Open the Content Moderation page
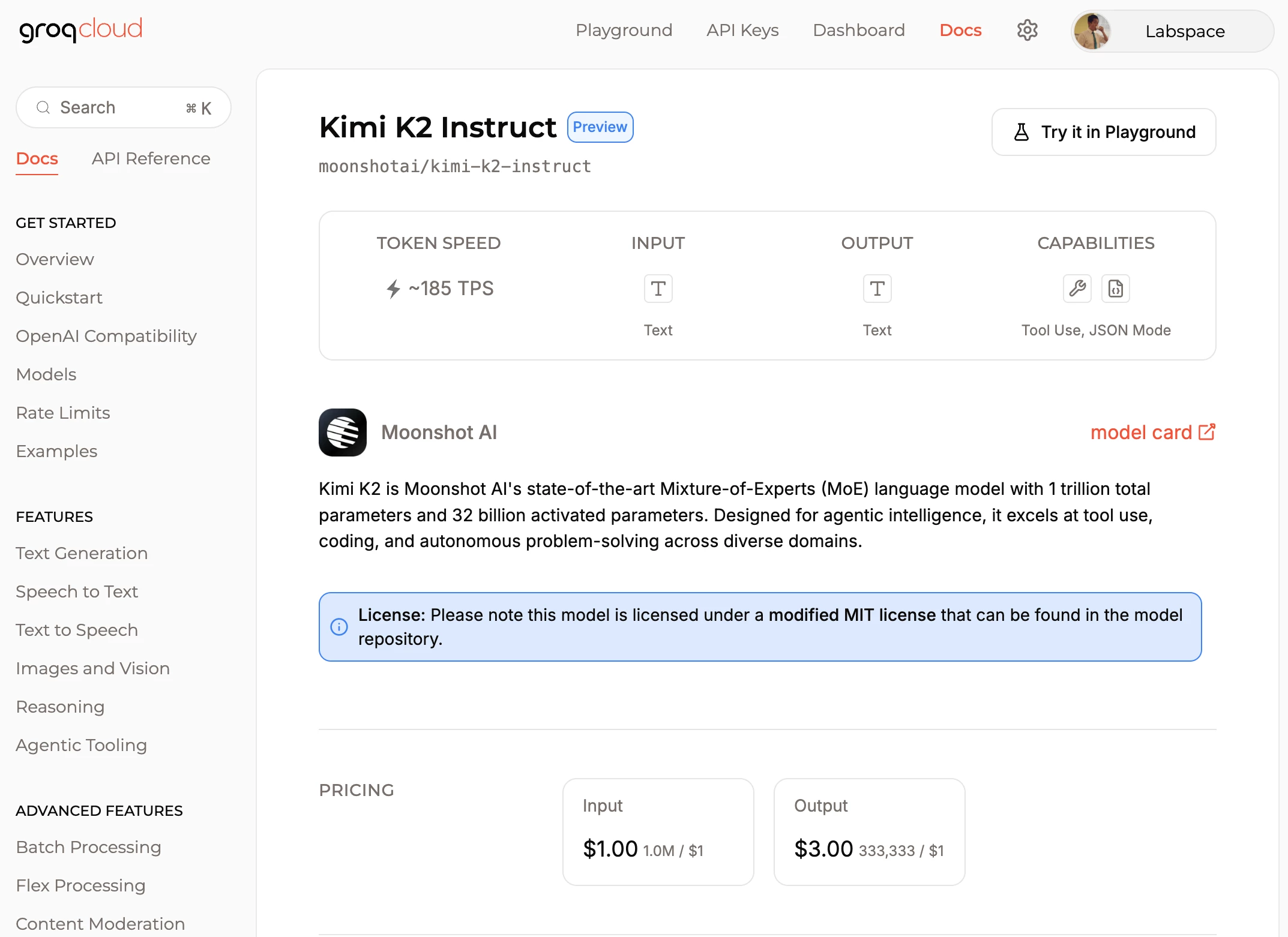The height and width of the screenshot is (937, 1288). point(100,924)
